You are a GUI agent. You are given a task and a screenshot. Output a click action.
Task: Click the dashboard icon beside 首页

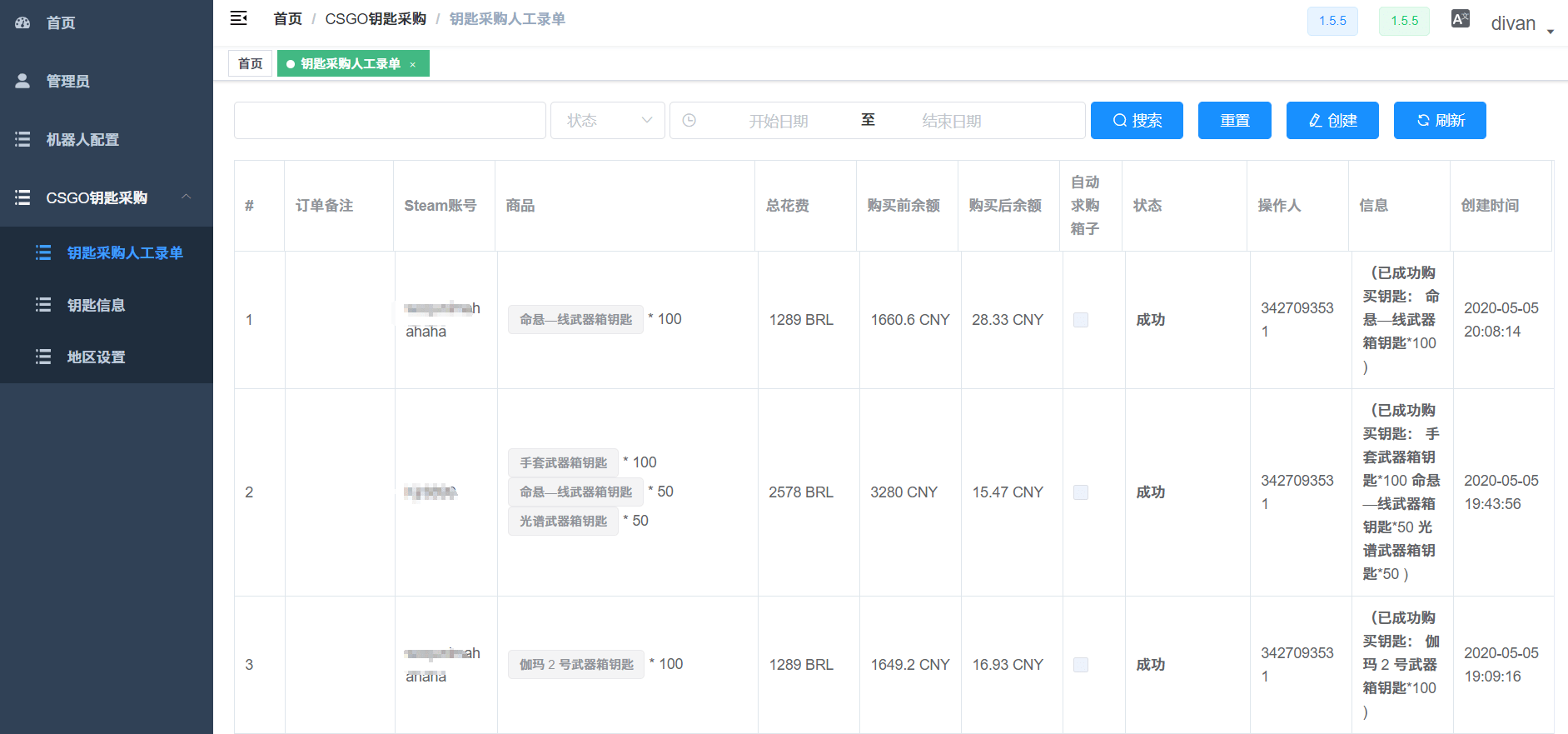22,22
